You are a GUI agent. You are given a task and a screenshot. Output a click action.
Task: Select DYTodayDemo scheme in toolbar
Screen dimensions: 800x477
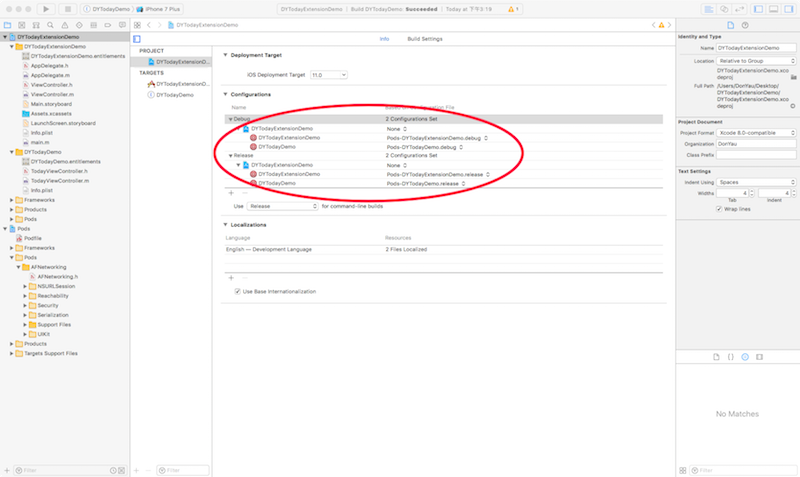pos(107,9)
